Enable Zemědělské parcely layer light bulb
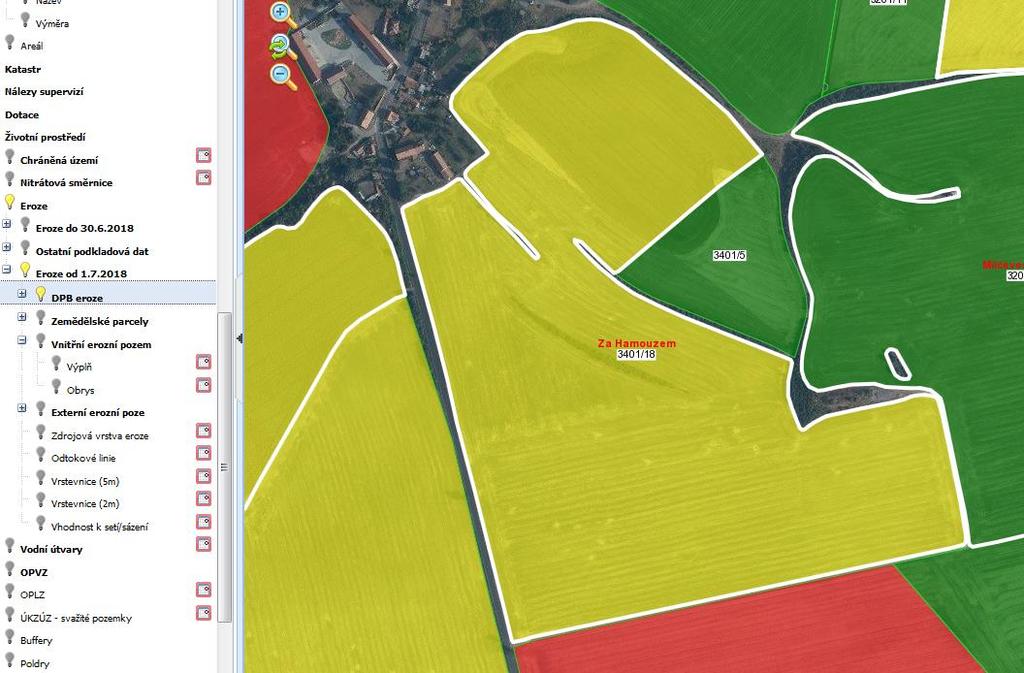1024x673 pixels. click(41, 318)
